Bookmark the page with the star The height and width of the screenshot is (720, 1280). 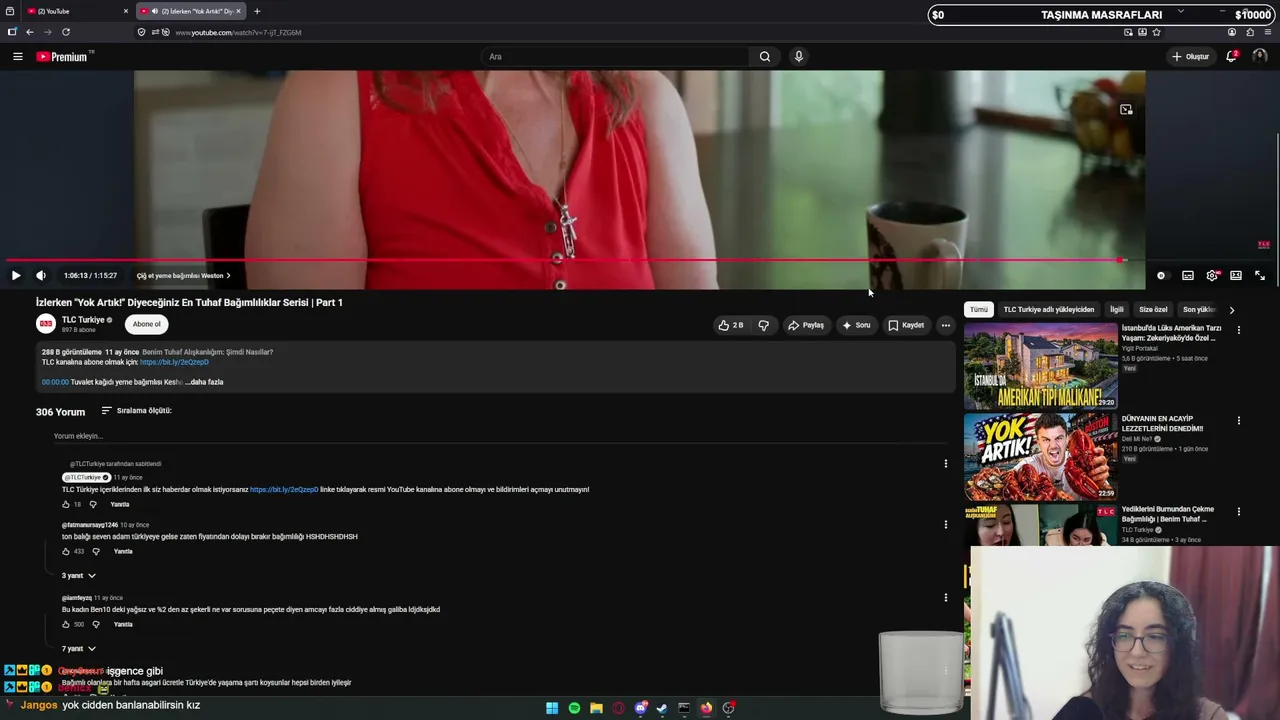click(x=1157, y=32)
